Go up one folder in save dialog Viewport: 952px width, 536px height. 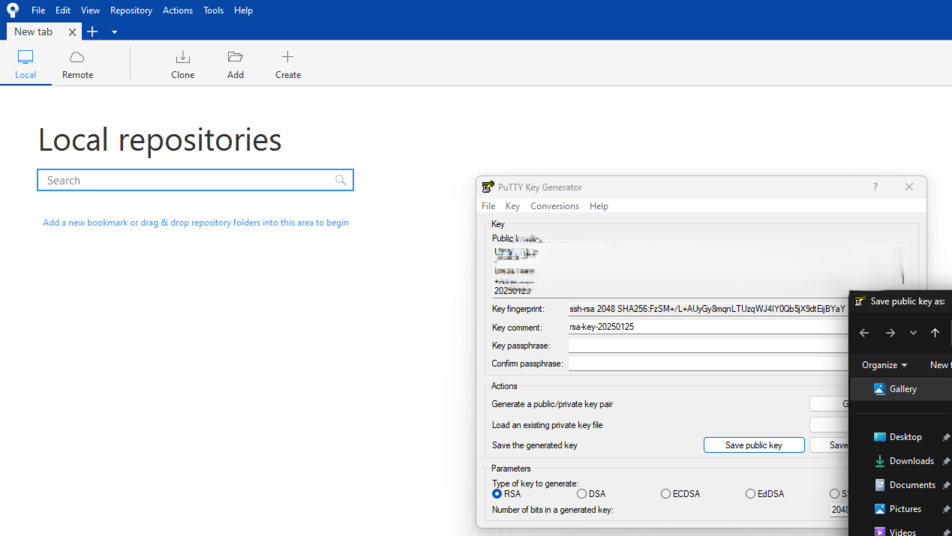(935, 333)
